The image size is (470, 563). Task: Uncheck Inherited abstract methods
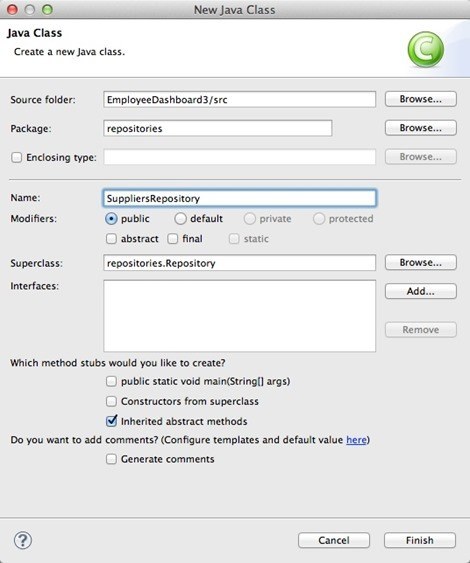click(x=112, y=421)
